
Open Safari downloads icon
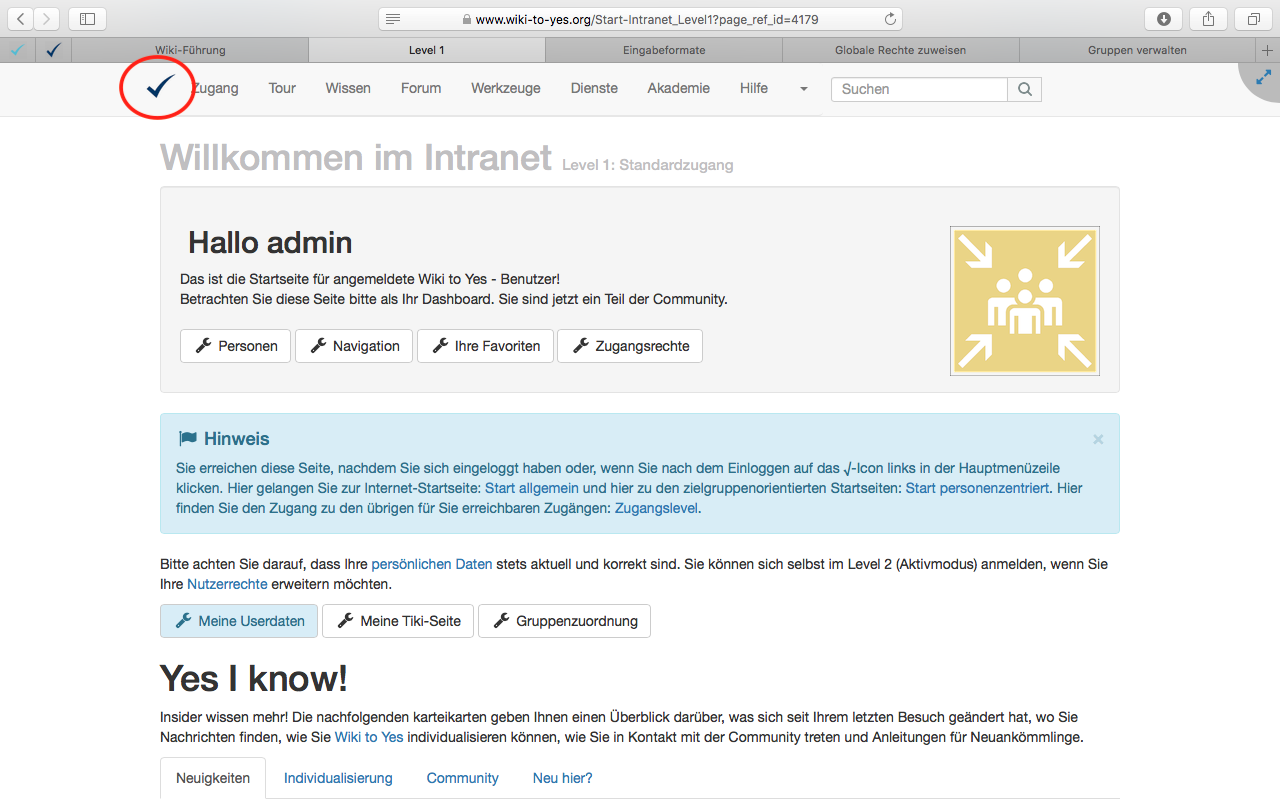pyautogui.click(x=1163, y=19)
